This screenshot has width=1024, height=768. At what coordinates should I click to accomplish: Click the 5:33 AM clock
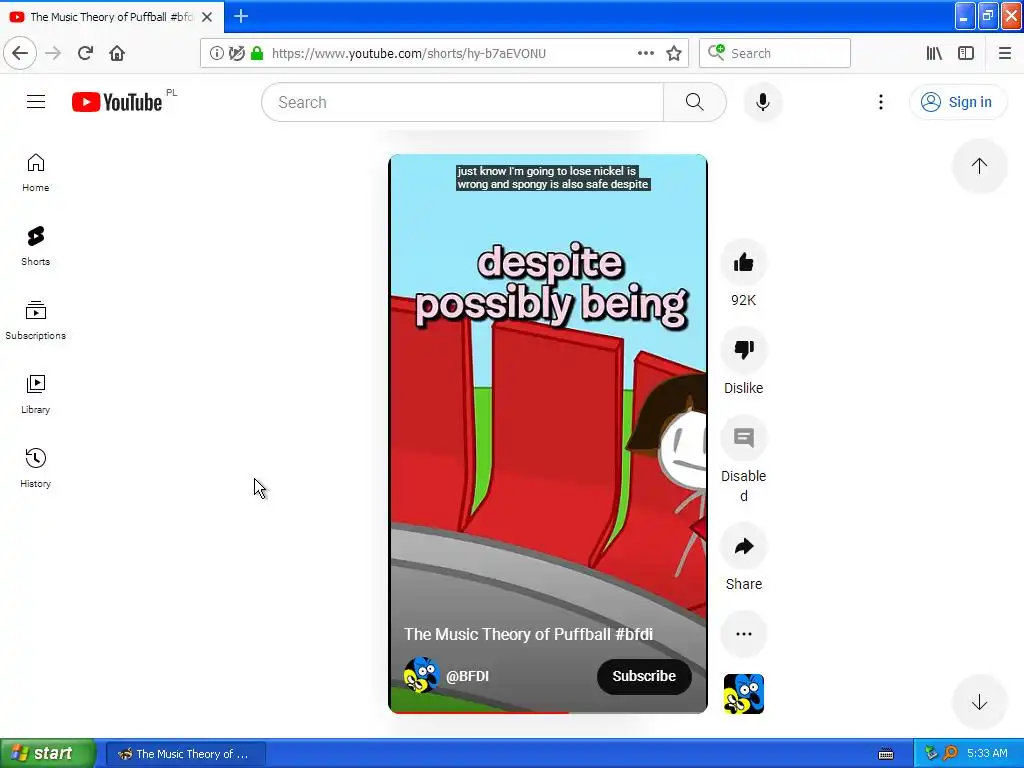click(987, 754)
